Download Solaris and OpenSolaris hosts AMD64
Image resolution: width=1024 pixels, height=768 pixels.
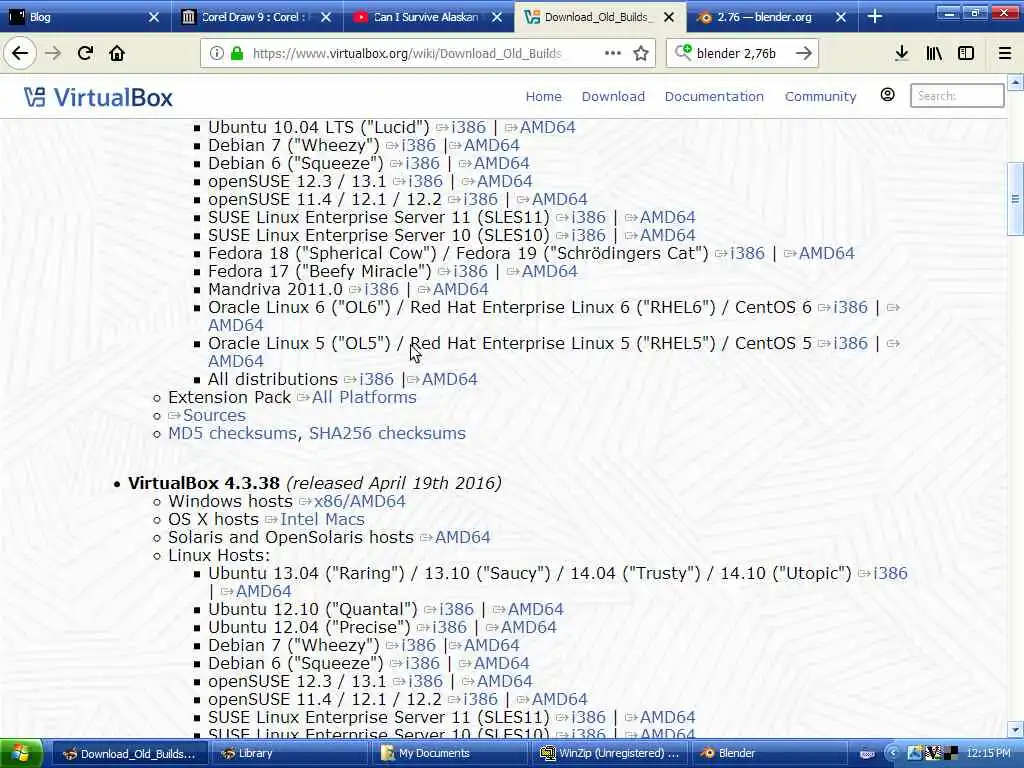[462, 537]
